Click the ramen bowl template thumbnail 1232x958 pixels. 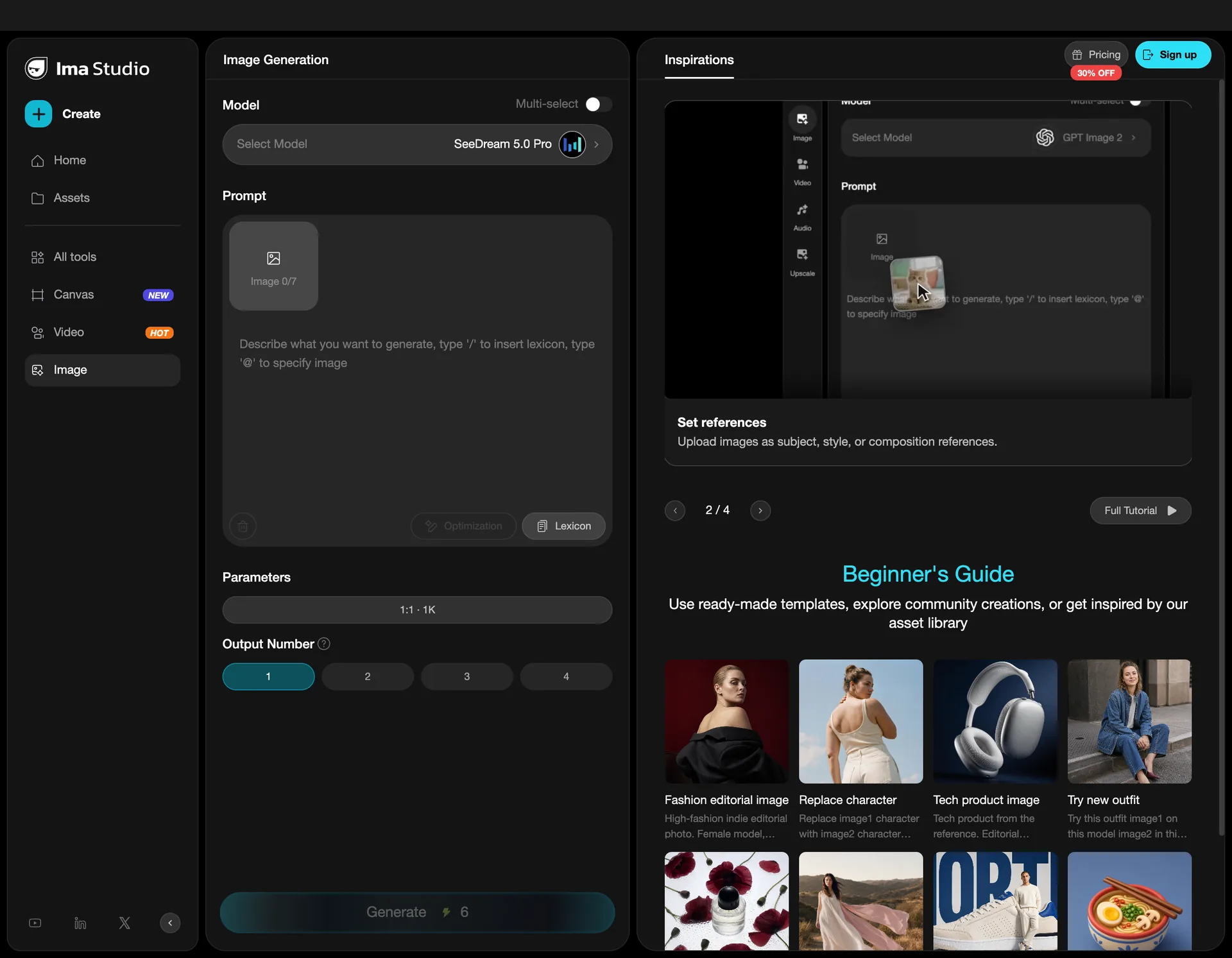(1129, 901)
